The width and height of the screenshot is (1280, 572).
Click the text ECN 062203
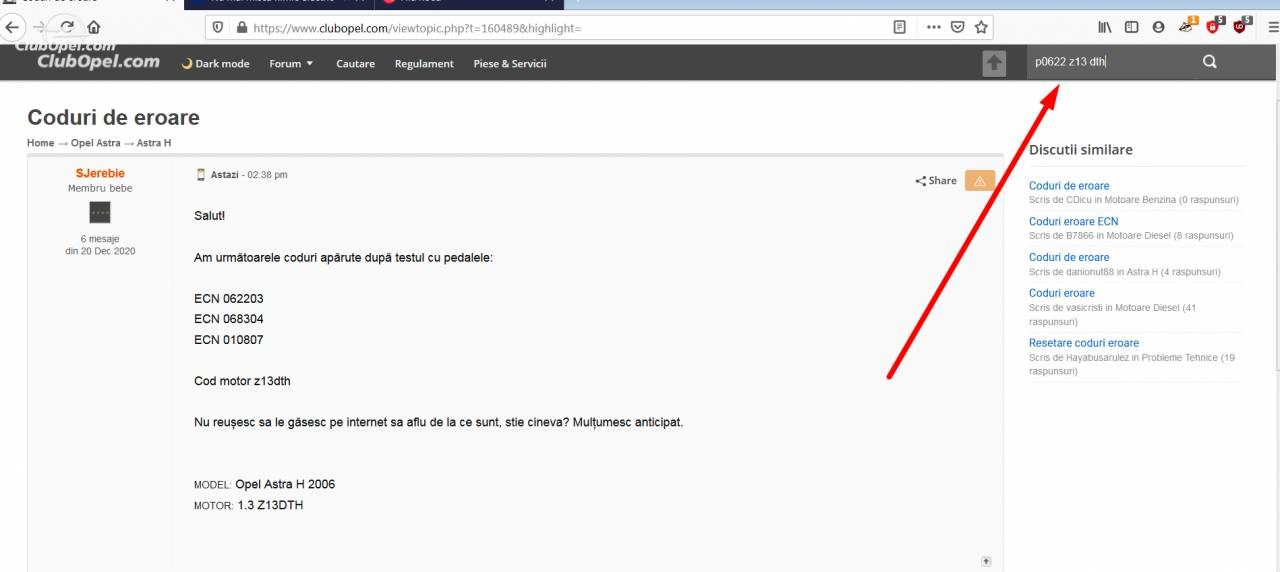229,299
